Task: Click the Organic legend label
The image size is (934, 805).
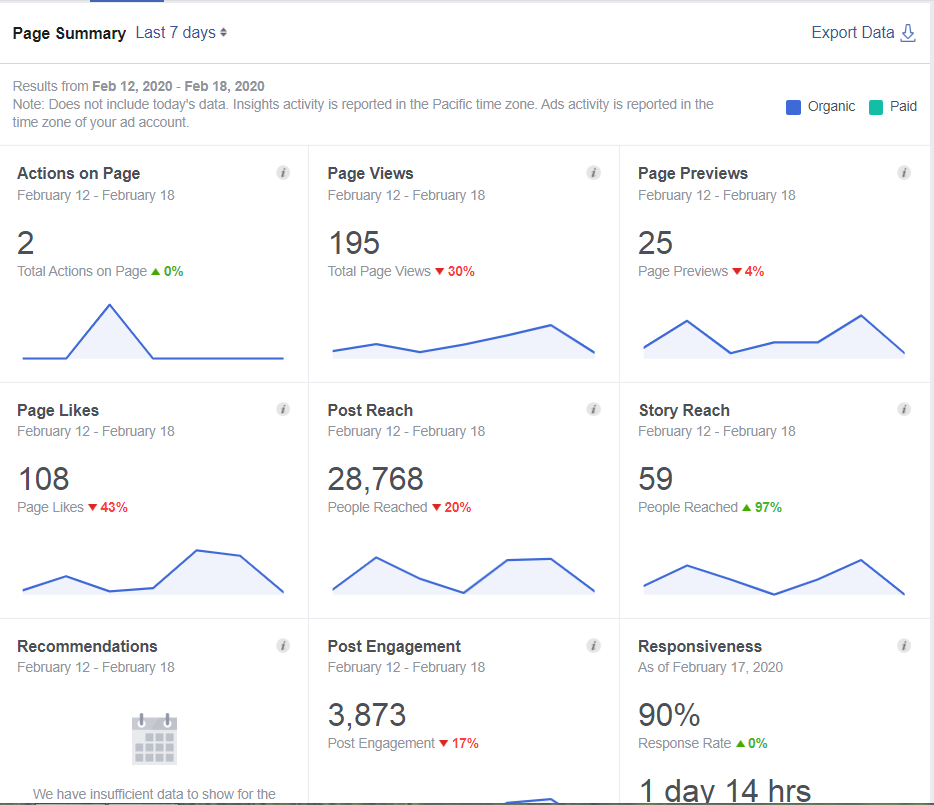Action: (x=831, y=107)
